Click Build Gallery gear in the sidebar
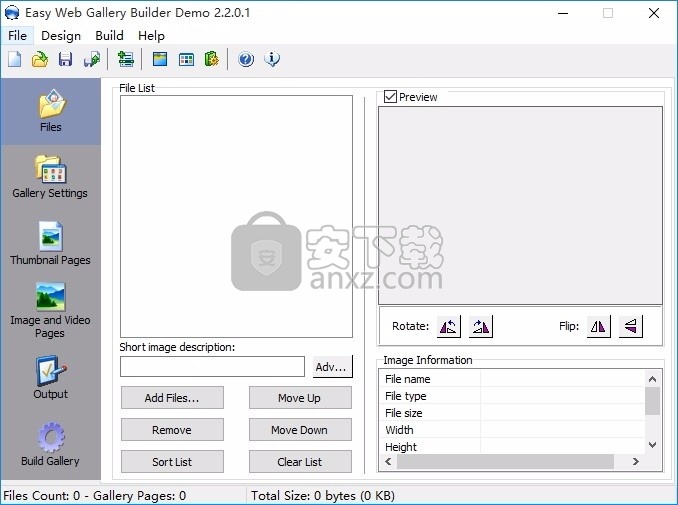This screenshot has width=678, height=505. (x=51, y=445)
